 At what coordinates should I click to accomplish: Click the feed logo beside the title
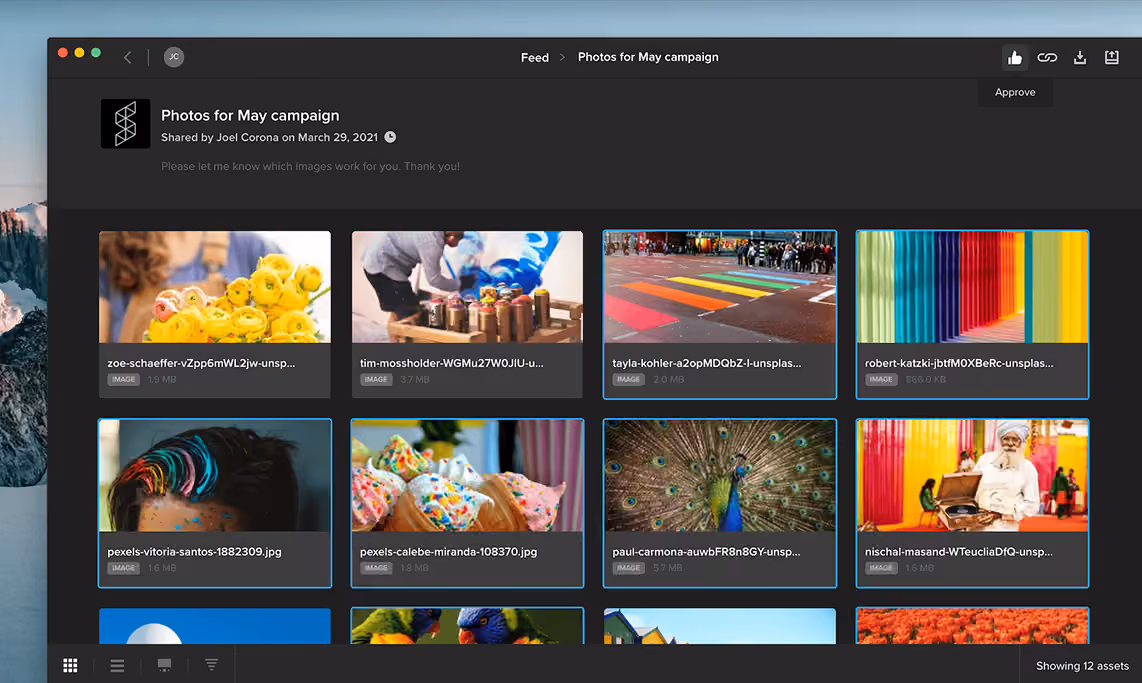[125, 124]
